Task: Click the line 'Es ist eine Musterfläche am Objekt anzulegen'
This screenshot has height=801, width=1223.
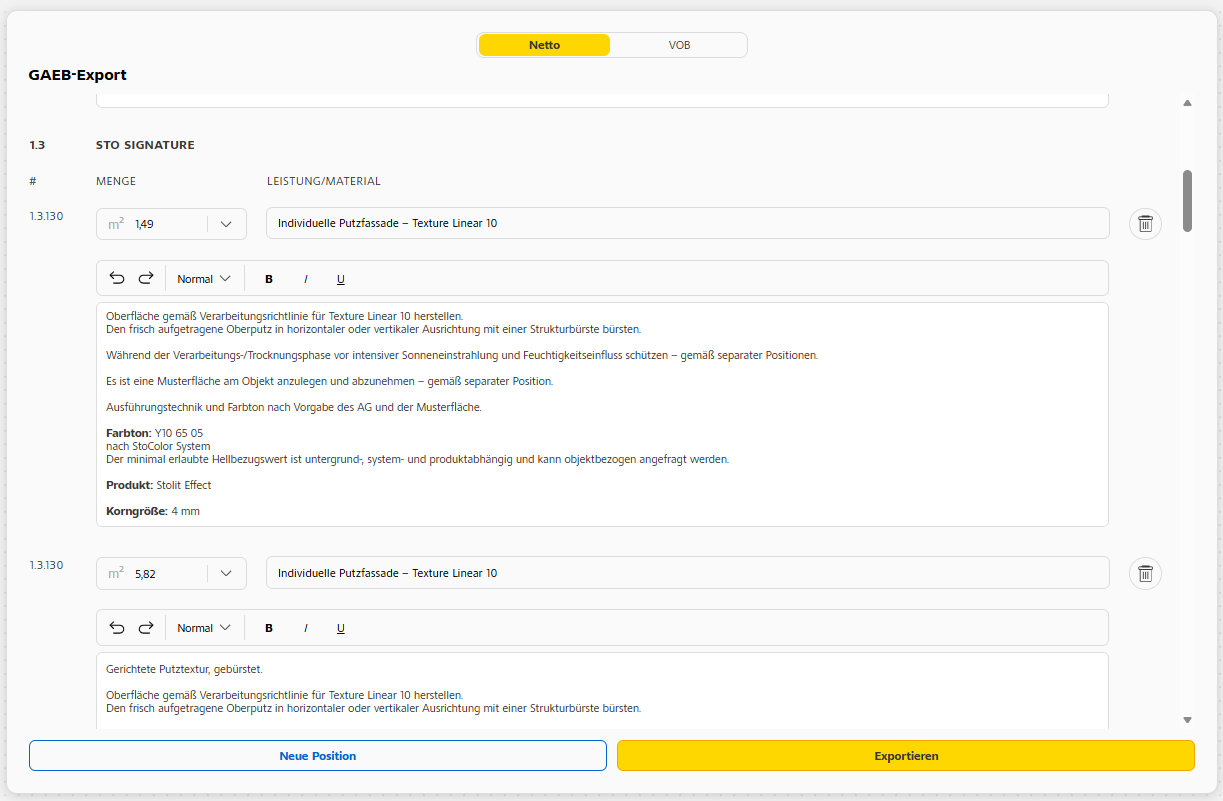Action: (329, 381)
